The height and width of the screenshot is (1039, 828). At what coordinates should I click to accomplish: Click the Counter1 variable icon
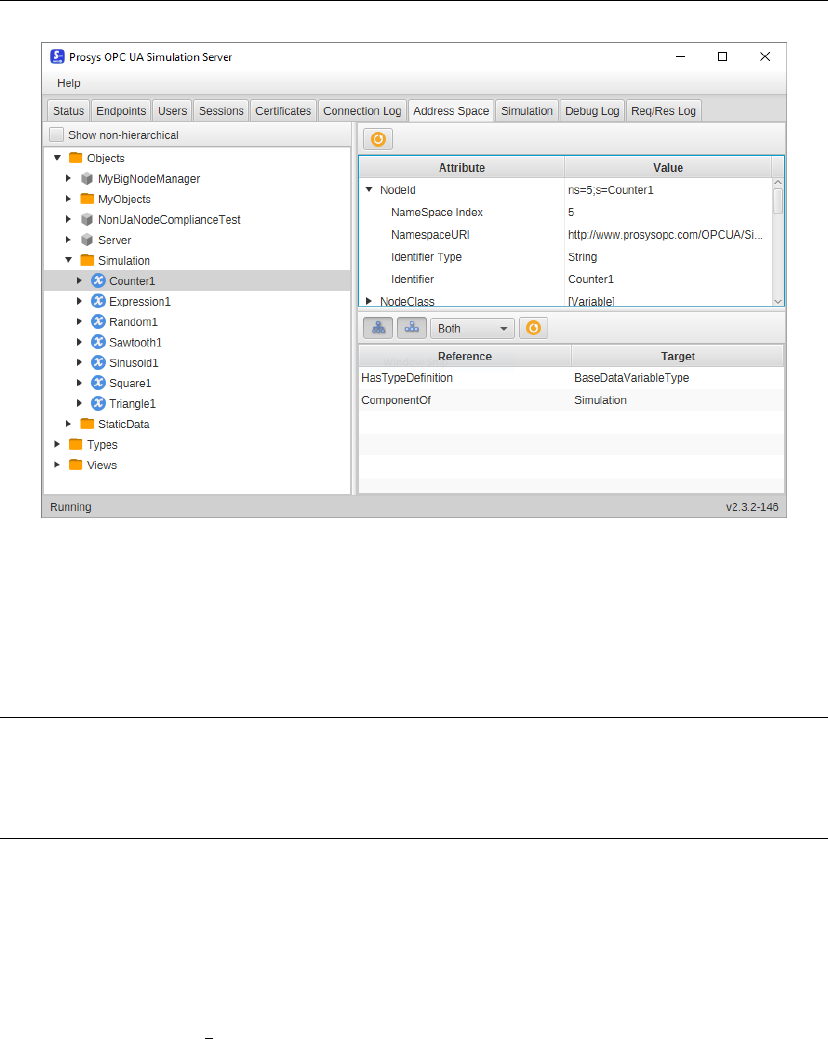pos(98,280)
